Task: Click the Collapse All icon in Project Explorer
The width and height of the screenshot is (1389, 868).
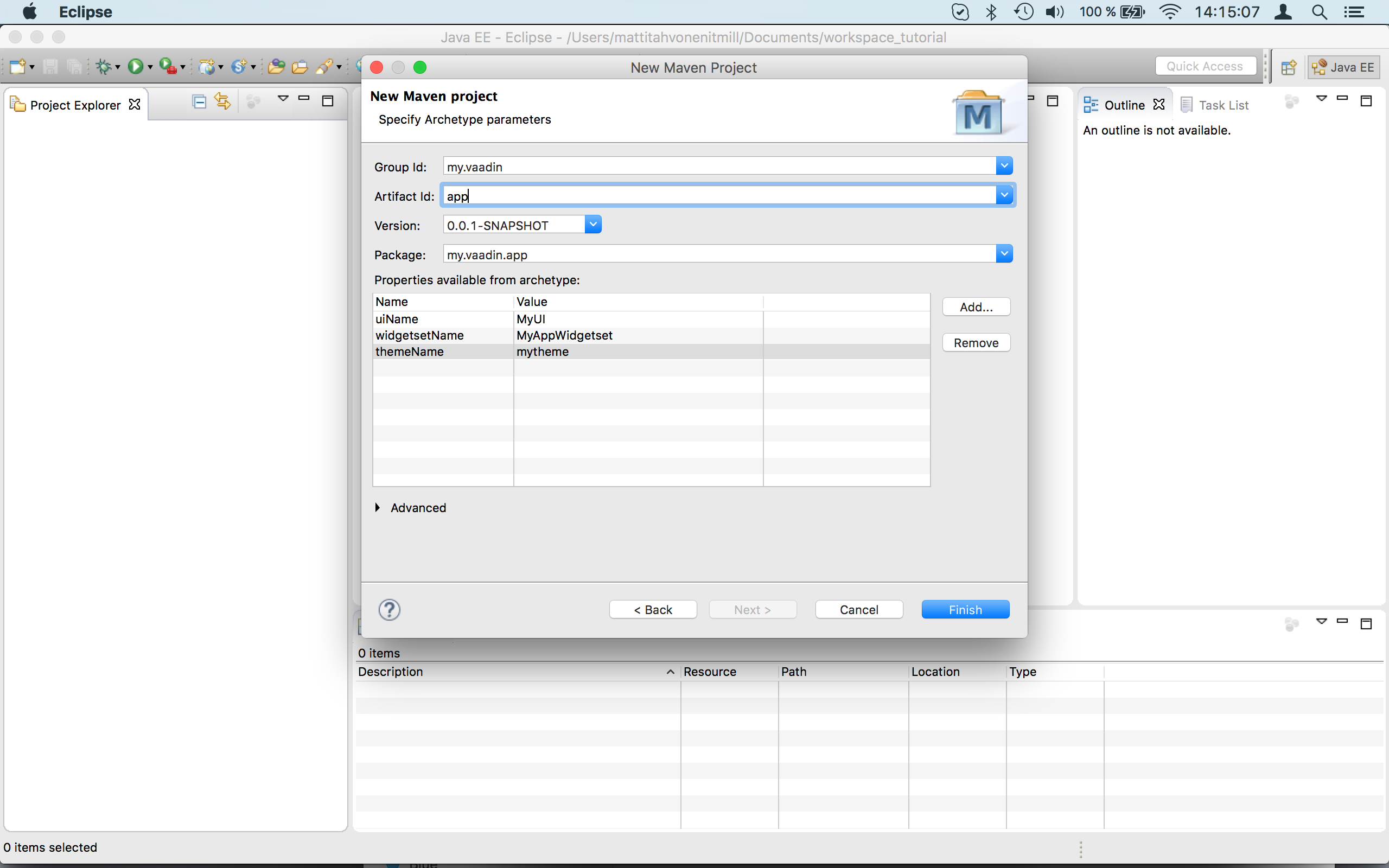Action: (199, 101)
